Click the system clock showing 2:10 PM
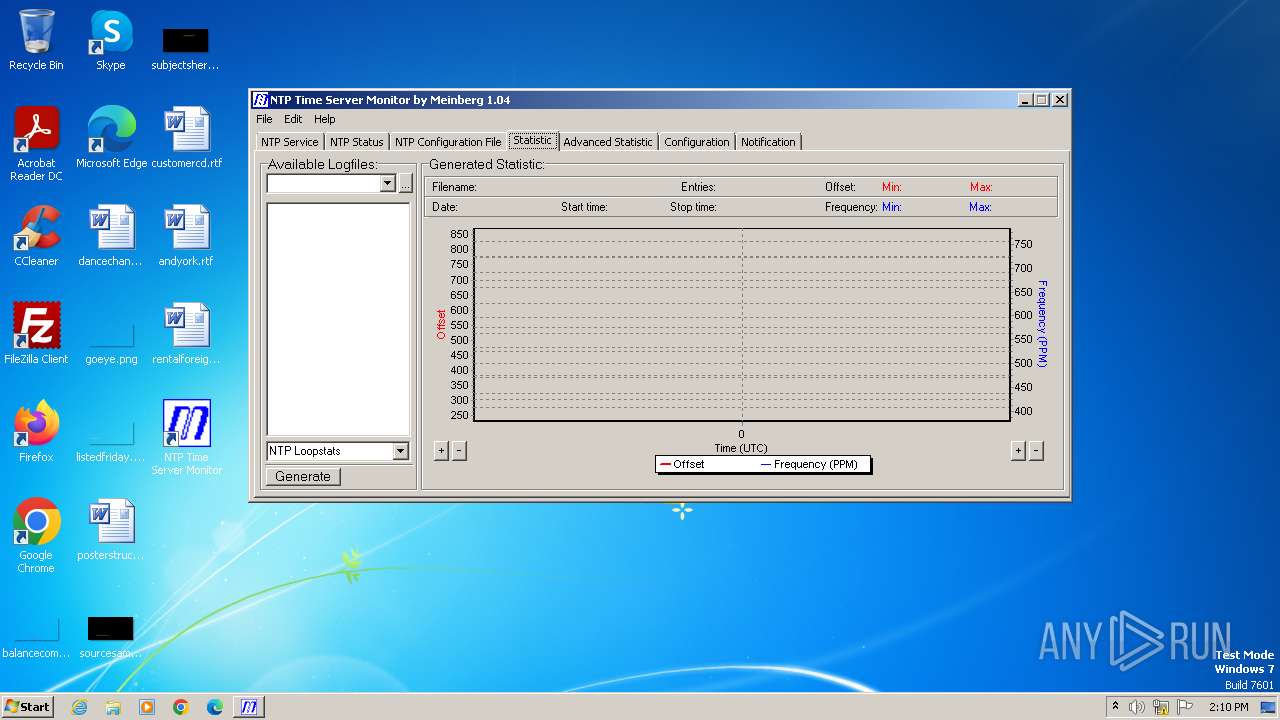This screenshot has height=720, width=1280. point(1229,707)
